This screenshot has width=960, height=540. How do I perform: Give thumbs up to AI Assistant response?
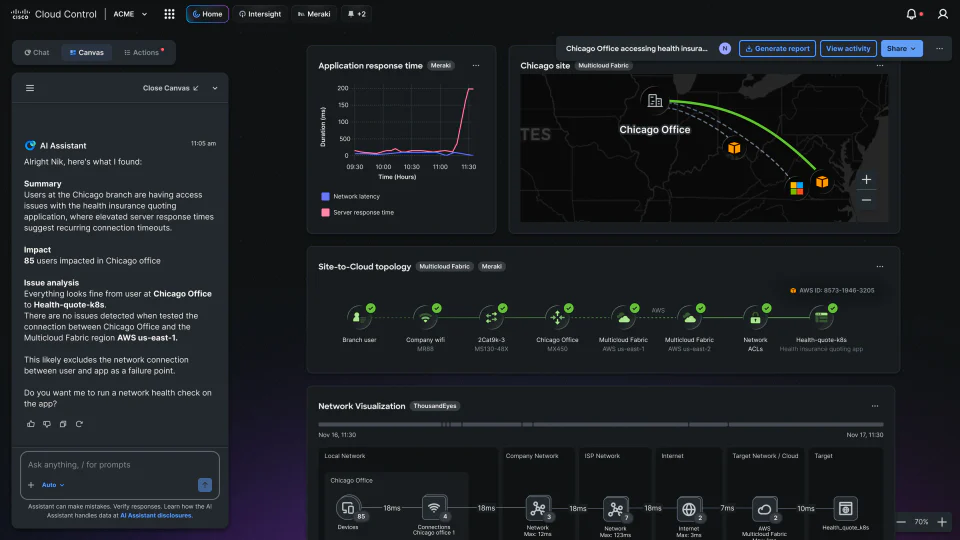(x=31, y=424)
